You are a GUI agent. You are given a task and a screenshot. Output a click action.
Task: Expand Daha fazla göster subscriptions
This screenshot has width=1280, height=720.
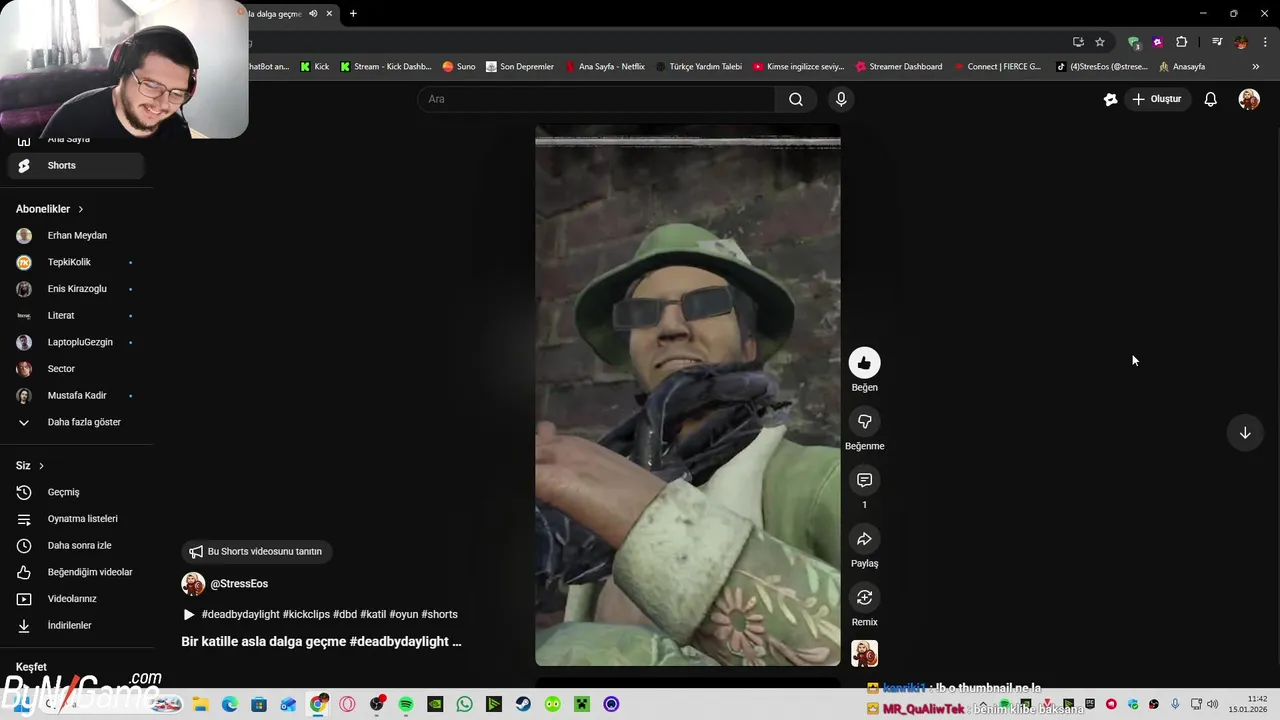(x=76, y=422)
